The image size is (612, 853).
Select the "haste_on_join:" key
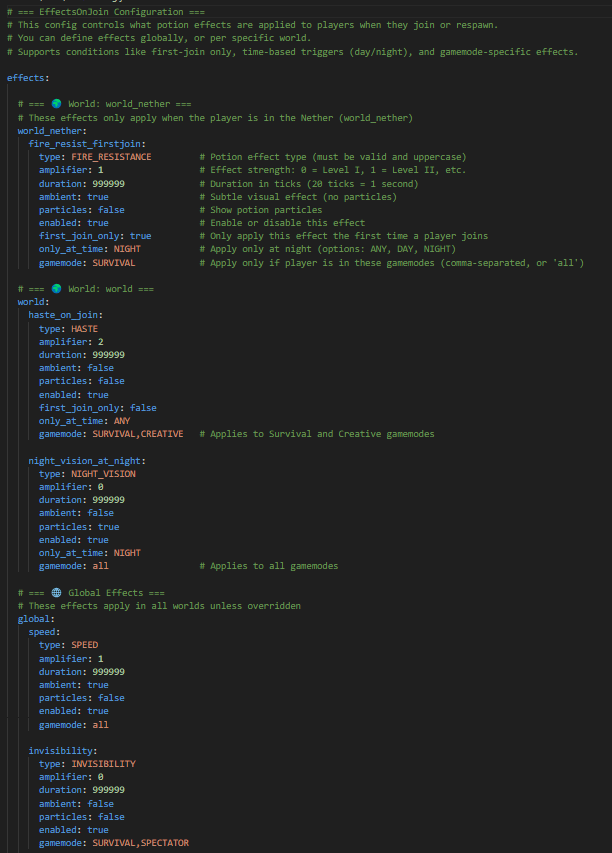66,315
